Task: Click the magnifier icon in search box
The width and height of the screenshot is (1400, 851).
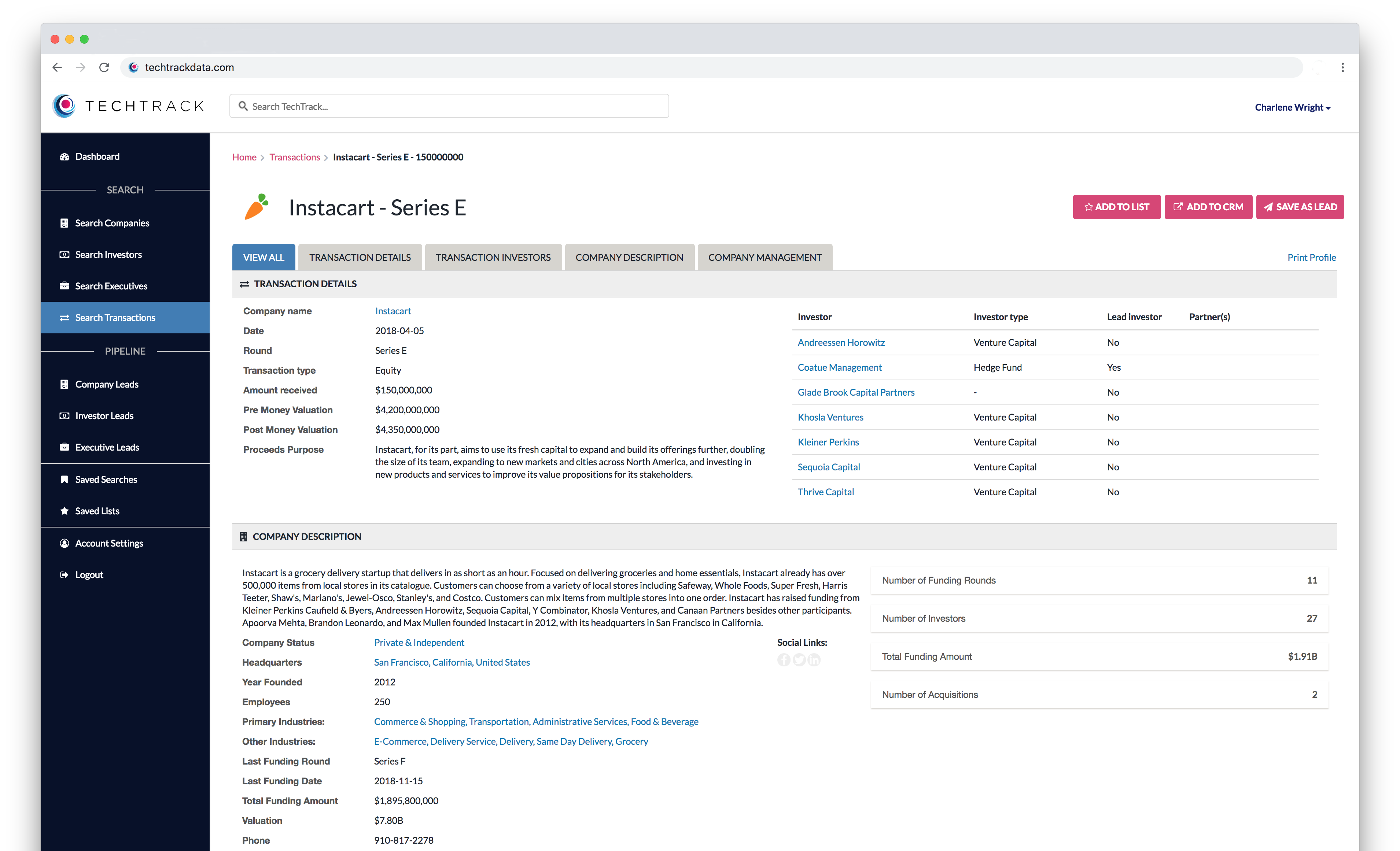Action: point(243,106)
